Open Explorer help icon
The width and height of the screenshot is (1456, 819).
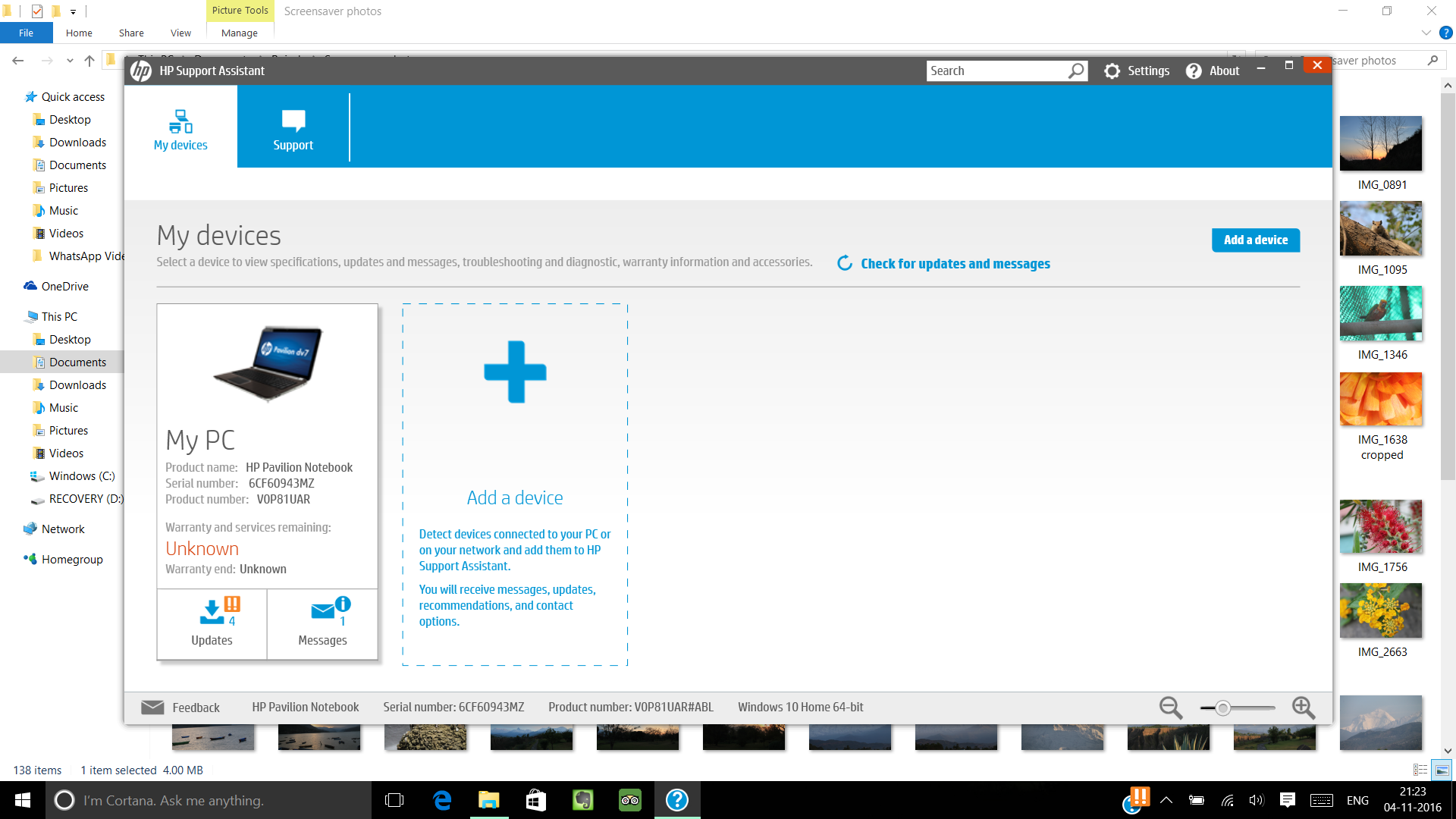pos(1446,33)
